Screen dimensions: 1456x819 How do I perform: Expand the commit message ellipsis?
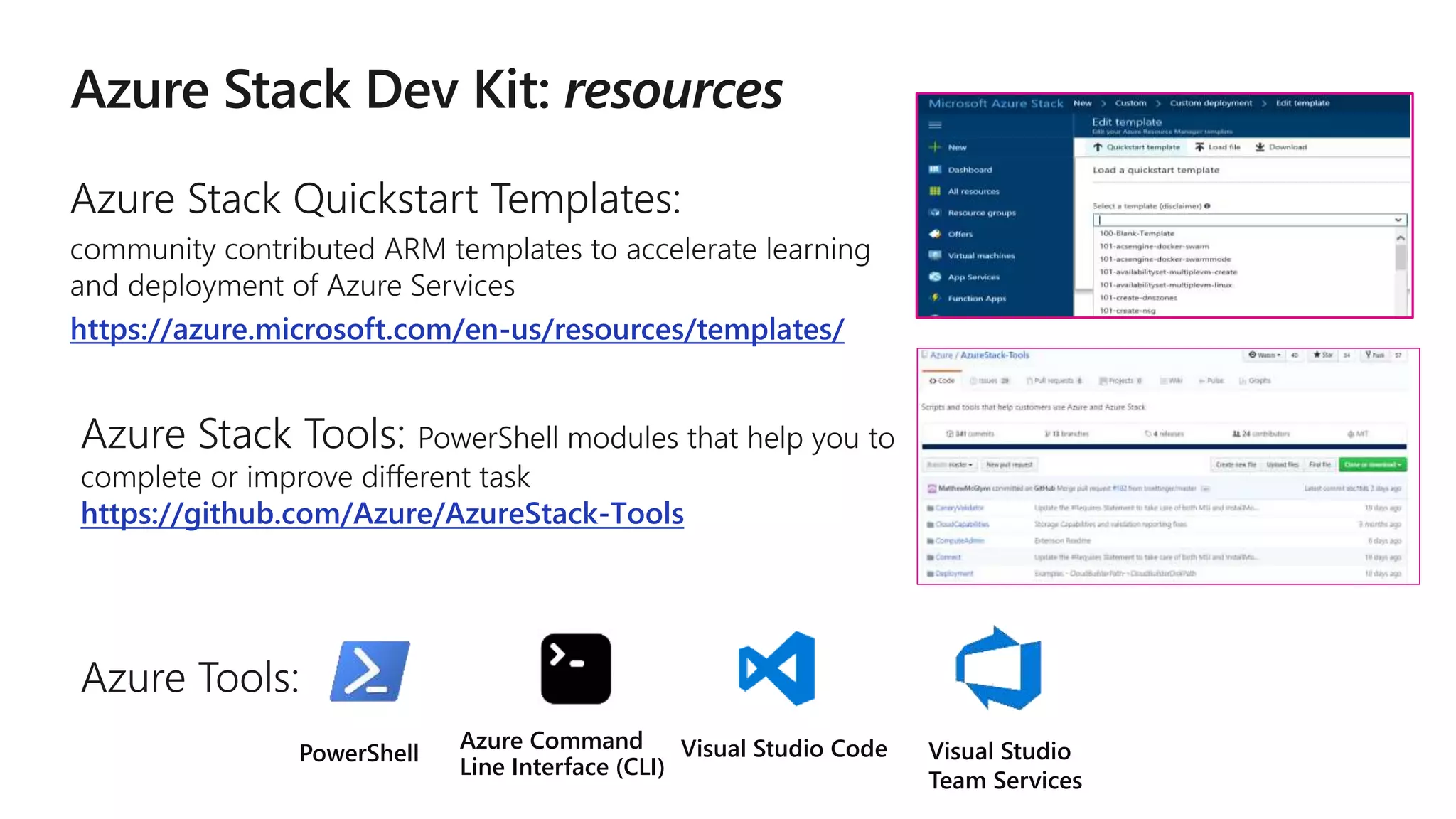pos(1206,488)
